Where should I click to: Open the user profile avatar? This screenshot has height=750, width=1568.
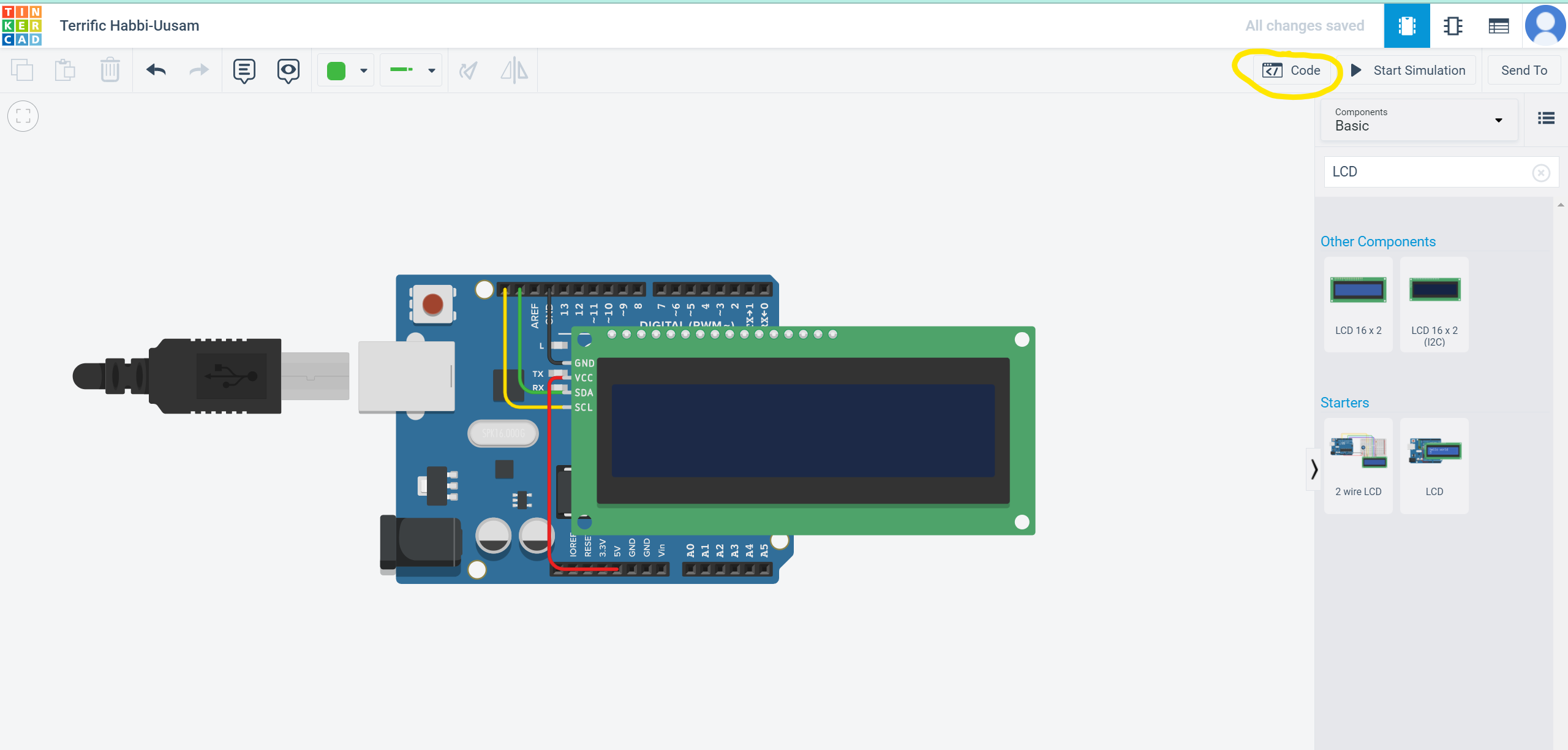point(1545,26)
